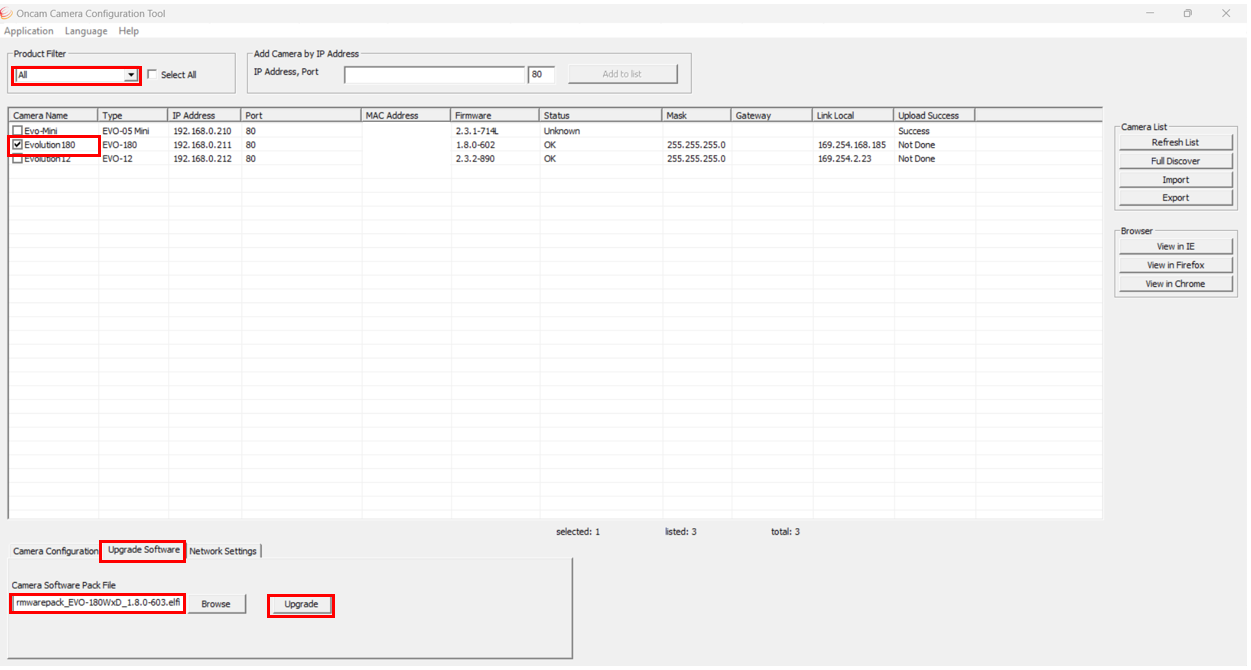Select IP address 192.168.0.210 cell
The height and width of the screenshot is (670, 1251).
click(202, 131)
